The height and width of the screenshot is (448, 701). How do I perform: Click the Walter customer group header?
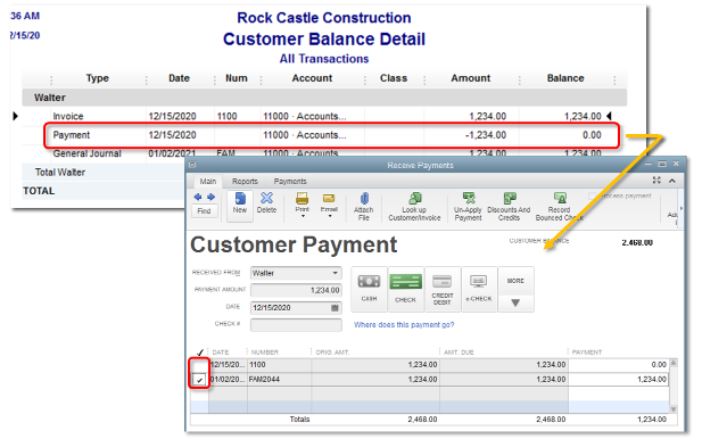(325, 97)
